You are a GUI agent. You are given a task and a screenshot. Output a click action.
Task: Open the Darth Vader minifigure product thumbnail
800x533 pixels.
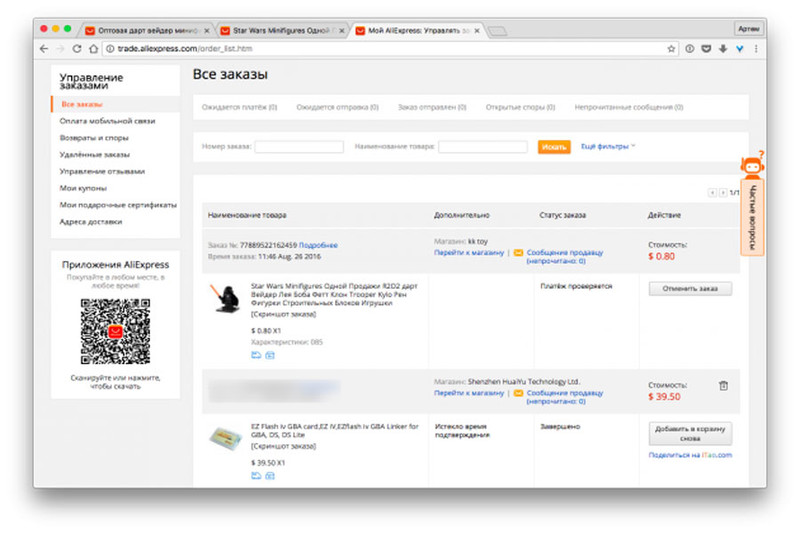click(x=226, y=299)
